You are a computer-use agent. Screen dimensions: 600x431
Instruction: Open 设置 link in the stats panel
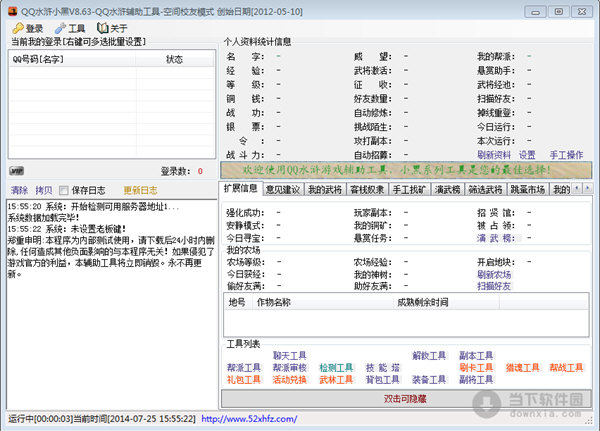(527, 155)
